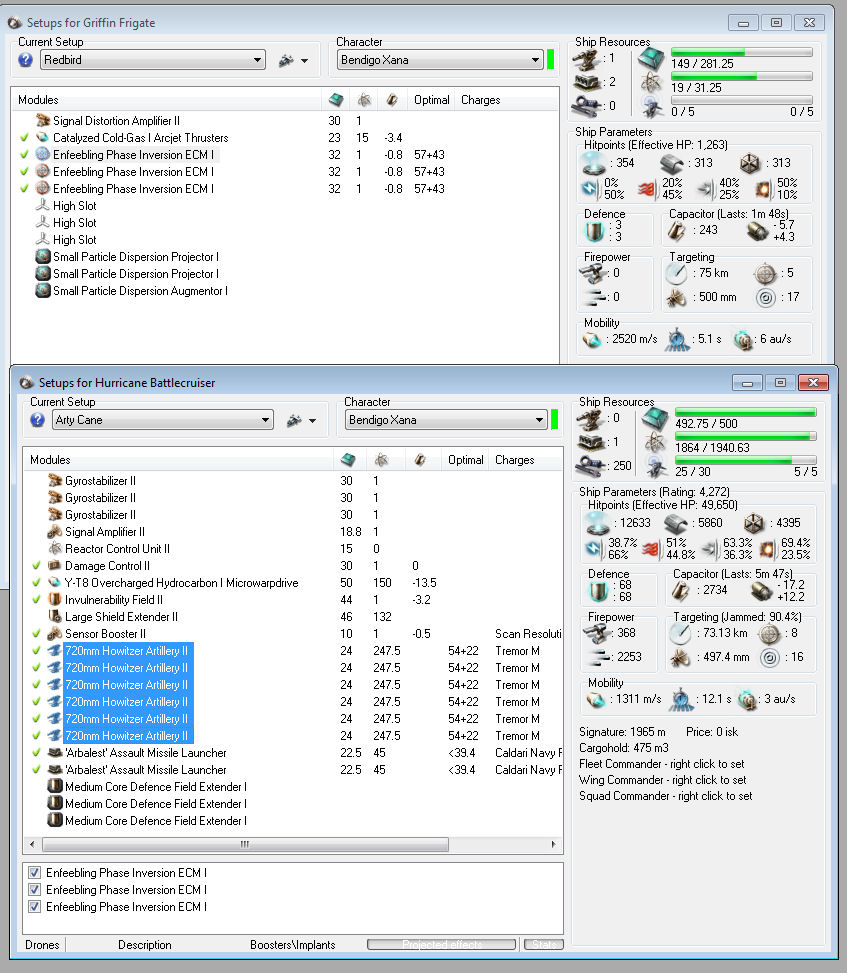Click Hurricane armor hitpoints icon showing 5860

[675, 524]
